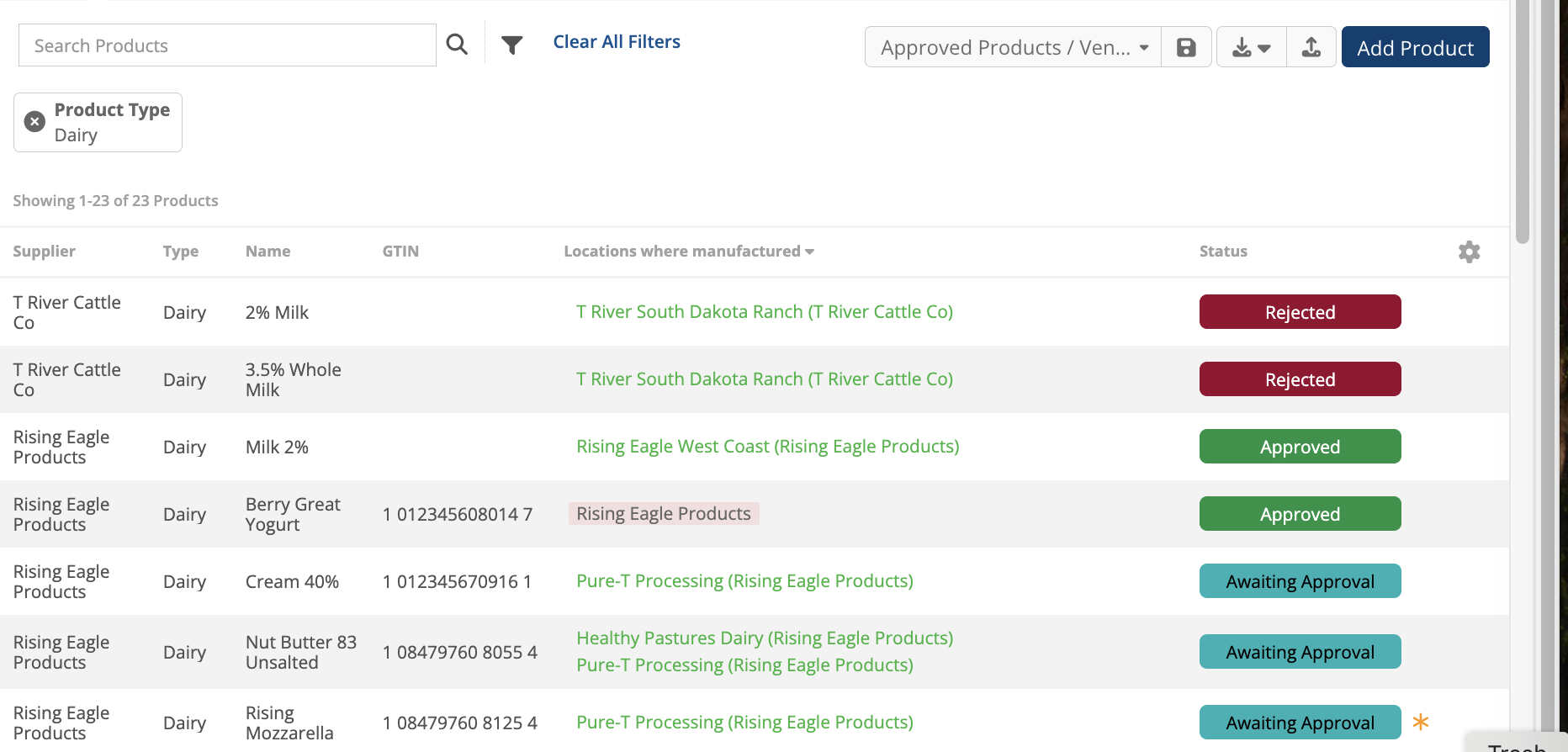
Task: Select the 3.5% Whole Milk product name
Action: pyautogui.click(x=293, y=380)
